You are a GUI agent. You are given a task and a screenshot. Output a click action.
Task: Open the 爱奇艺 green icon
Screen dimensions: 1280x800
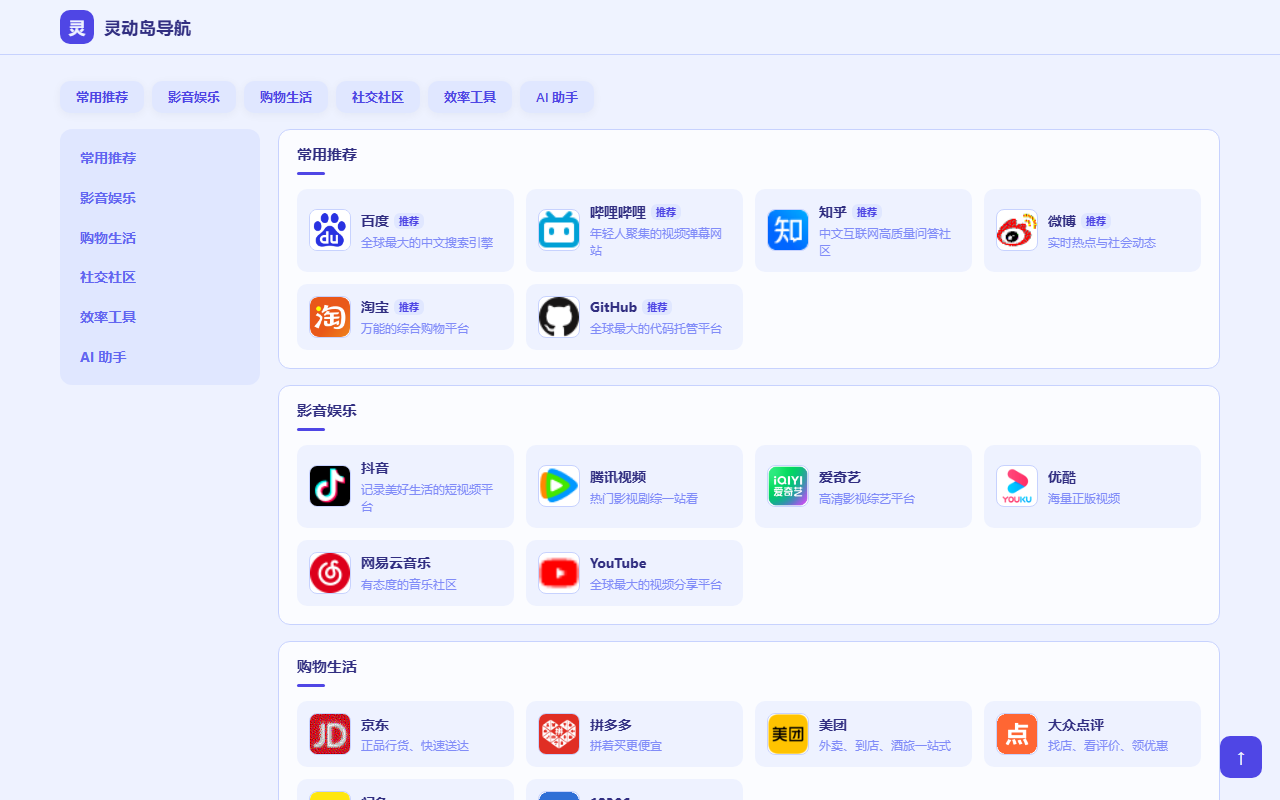click(x=788, y=486)
